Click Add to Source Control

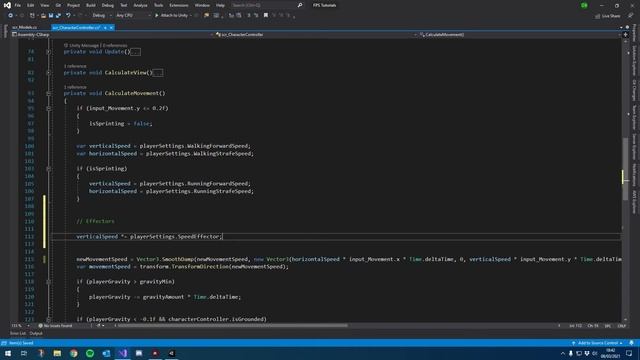597,343
